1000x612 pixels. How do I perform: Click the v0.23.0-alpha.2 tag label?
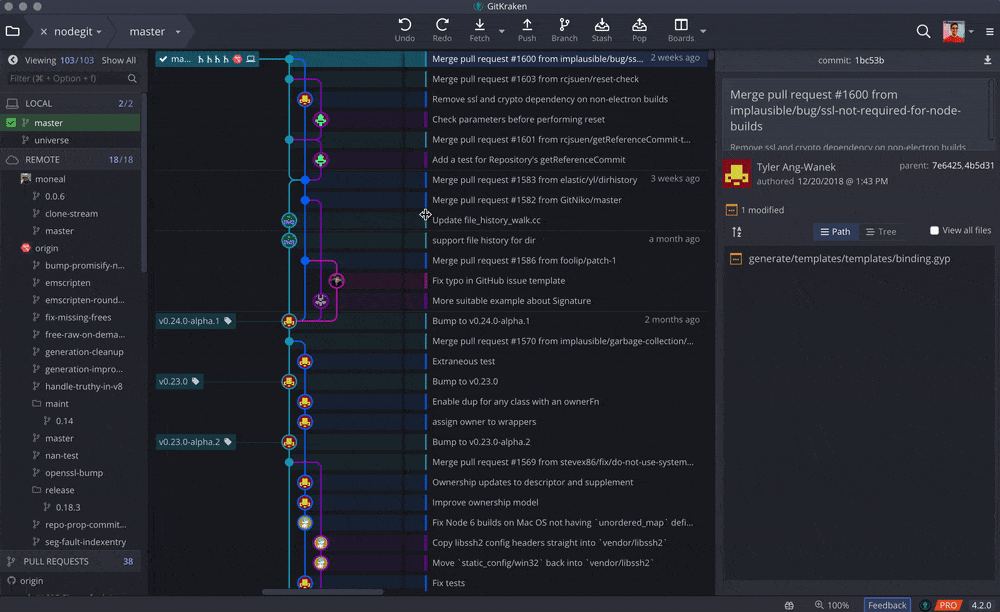[x=195, y=442]
